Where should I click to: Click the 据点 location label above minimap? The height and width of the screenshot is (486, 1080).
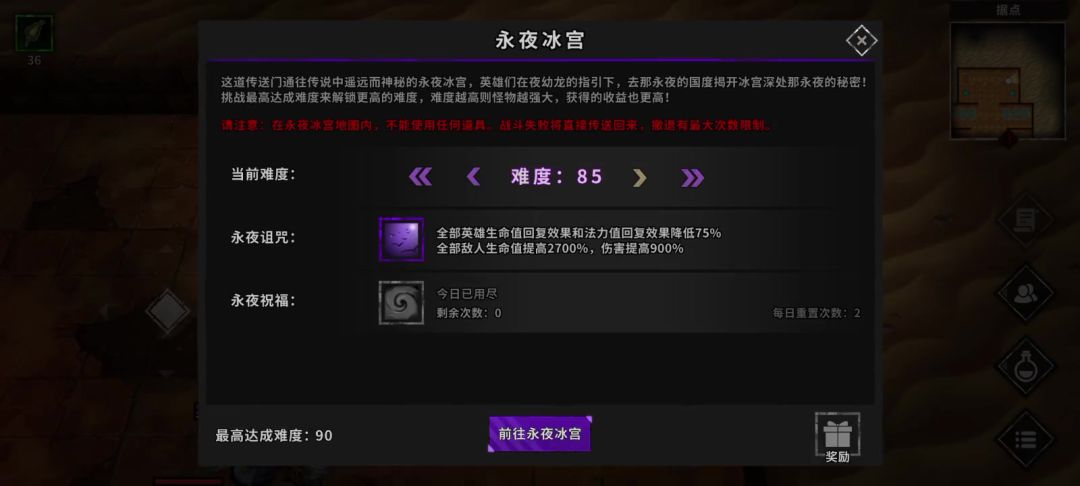(1008, 10)
